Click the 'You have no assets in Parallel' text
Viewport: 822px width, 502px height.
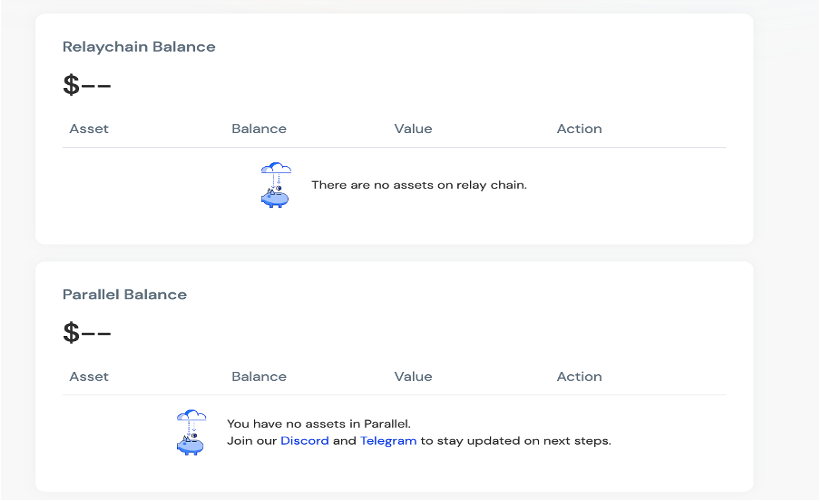coord(319,424)
